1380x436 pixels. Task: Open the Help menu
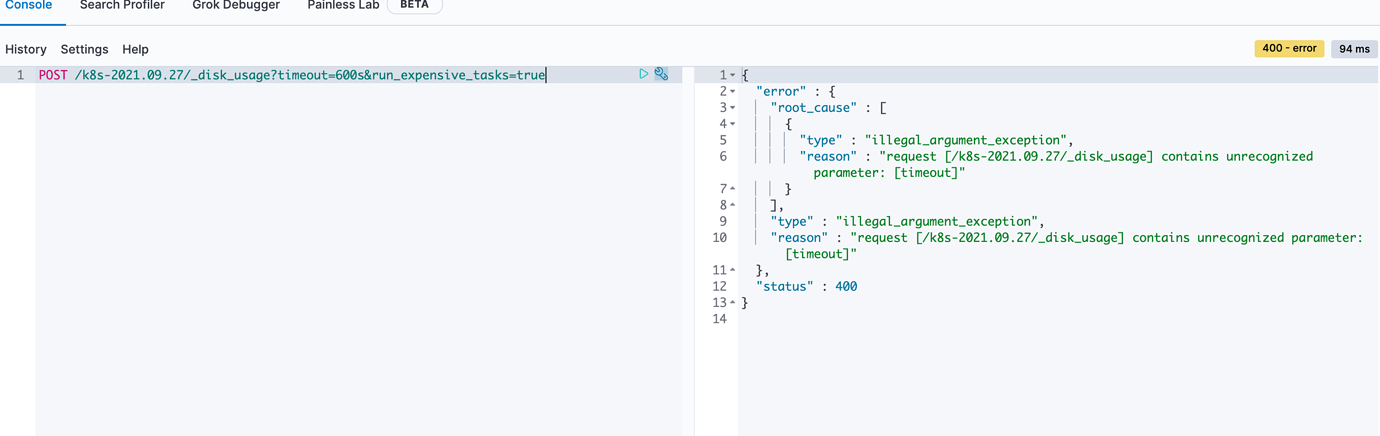coord(135,49)
